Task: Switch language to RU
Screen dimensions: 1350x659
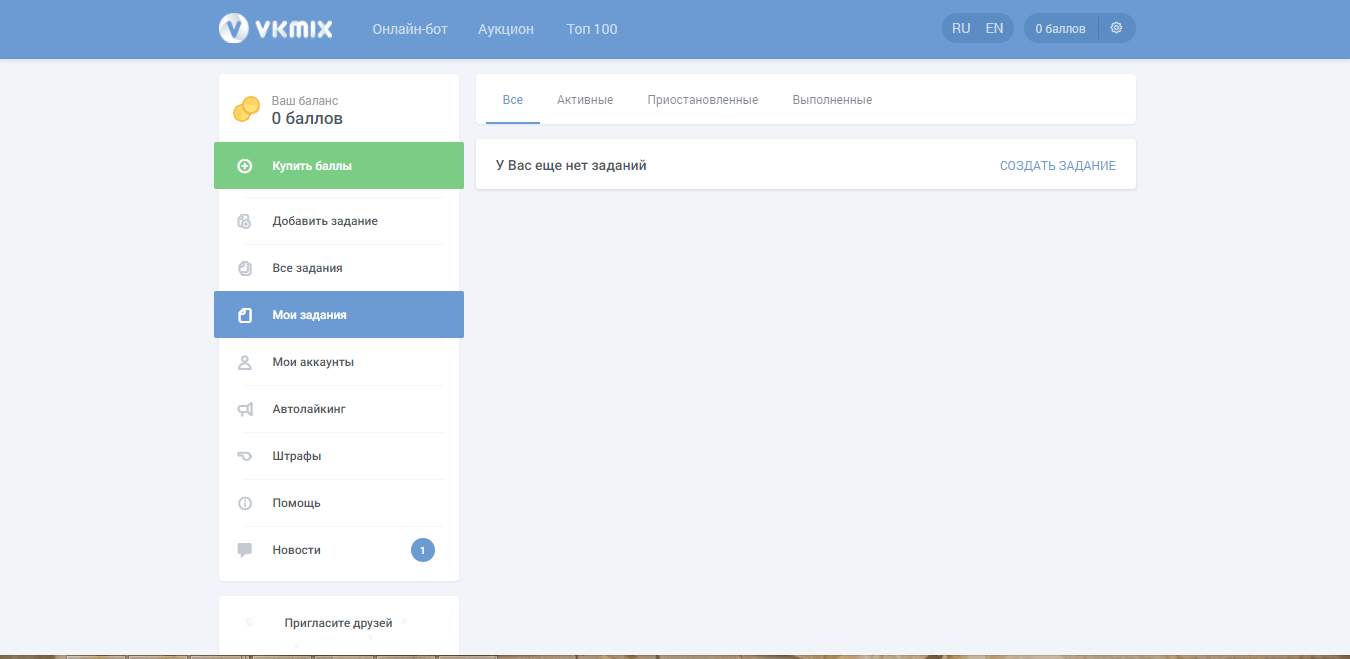Action: 961,28
